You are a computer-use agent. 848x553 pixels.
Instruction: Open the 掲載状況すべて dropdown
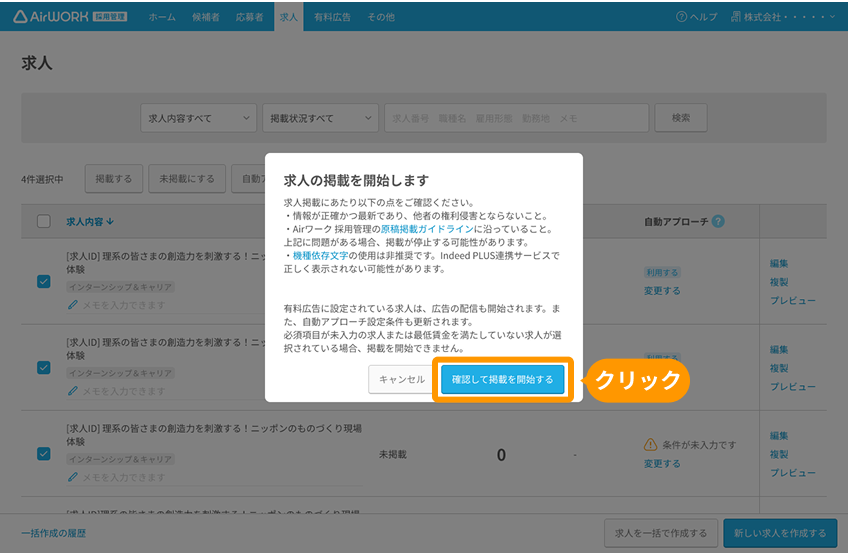(320, 118)
